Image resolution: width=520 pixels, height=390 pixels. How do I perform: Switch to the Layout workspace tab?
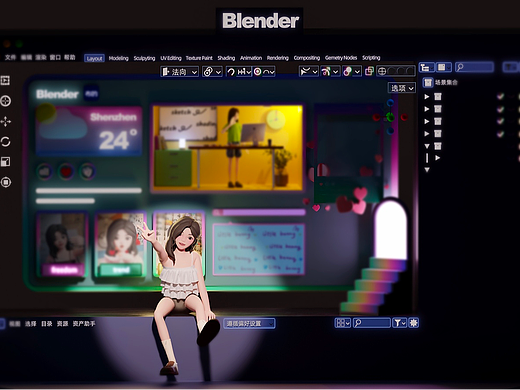(94, 58)
